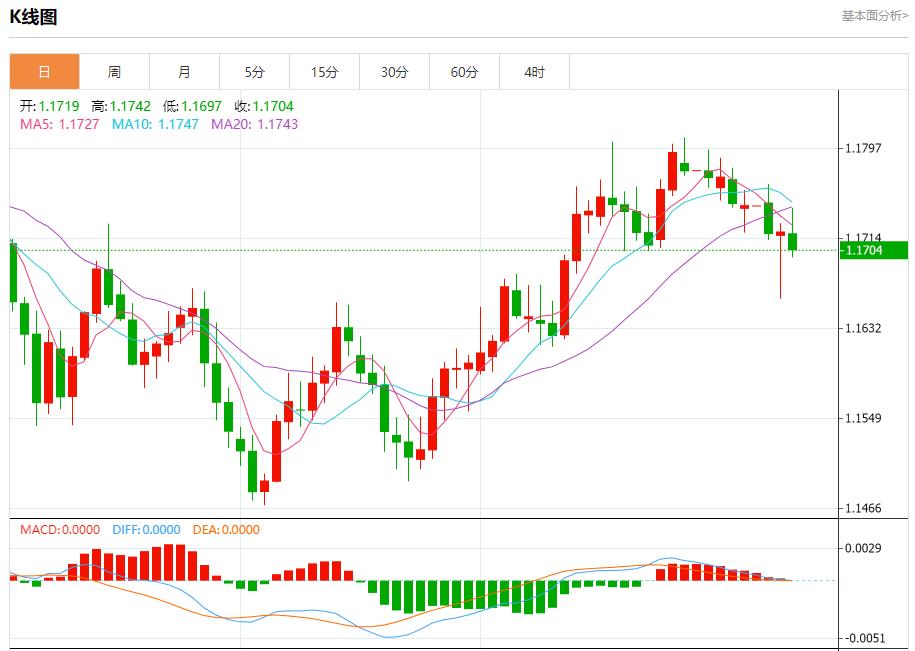Click the MA10 indicator label
Image resolution: width=915 pixels, height=651 pixels.
154,124
